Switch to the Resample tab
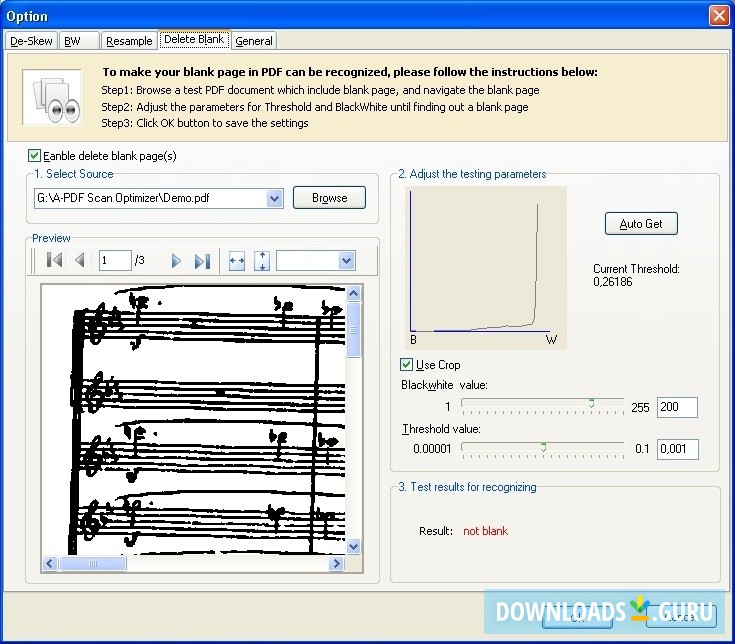Screen dimensions: 735x644 129,41
